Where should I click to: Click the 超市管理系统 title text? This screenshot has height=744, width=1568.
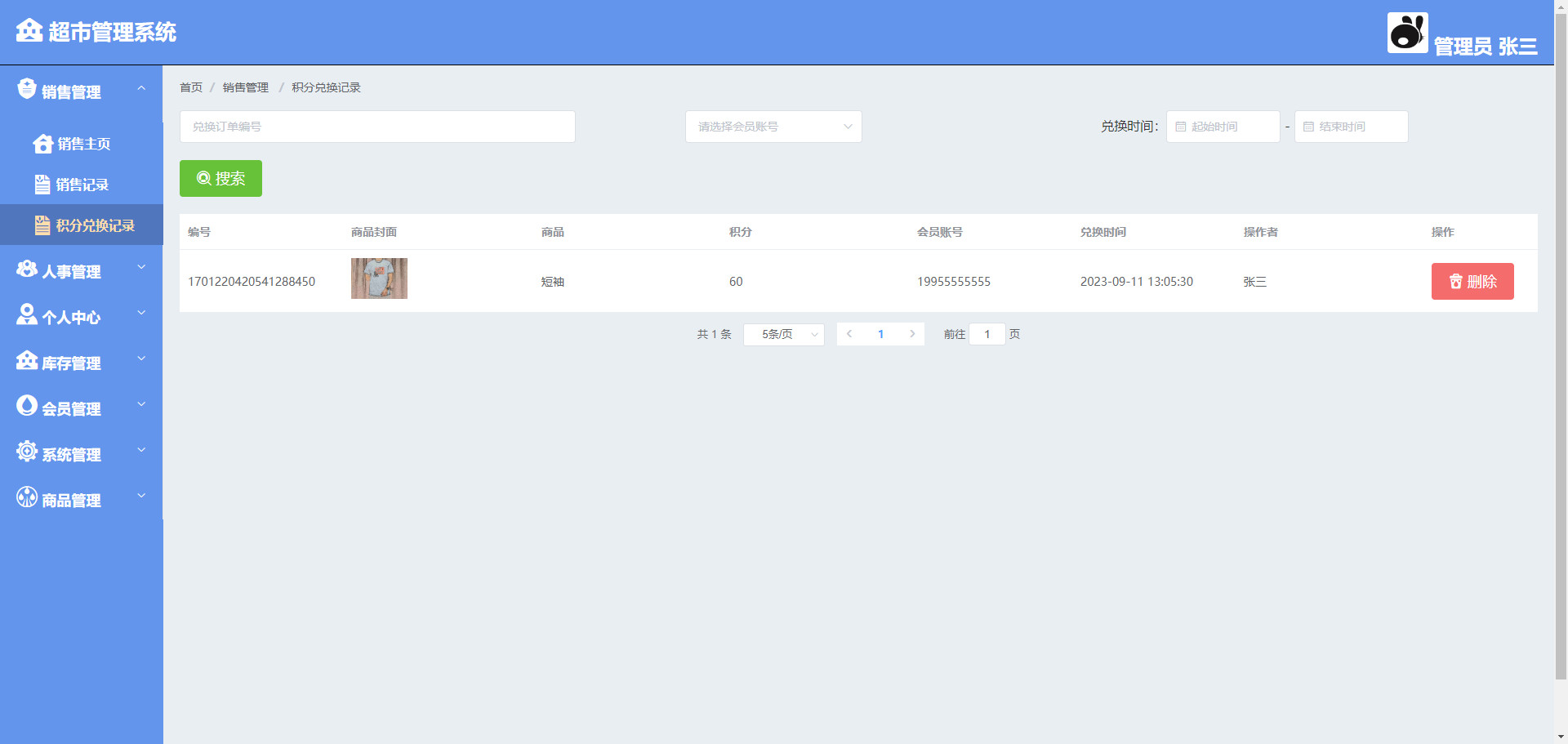(113, 32)
